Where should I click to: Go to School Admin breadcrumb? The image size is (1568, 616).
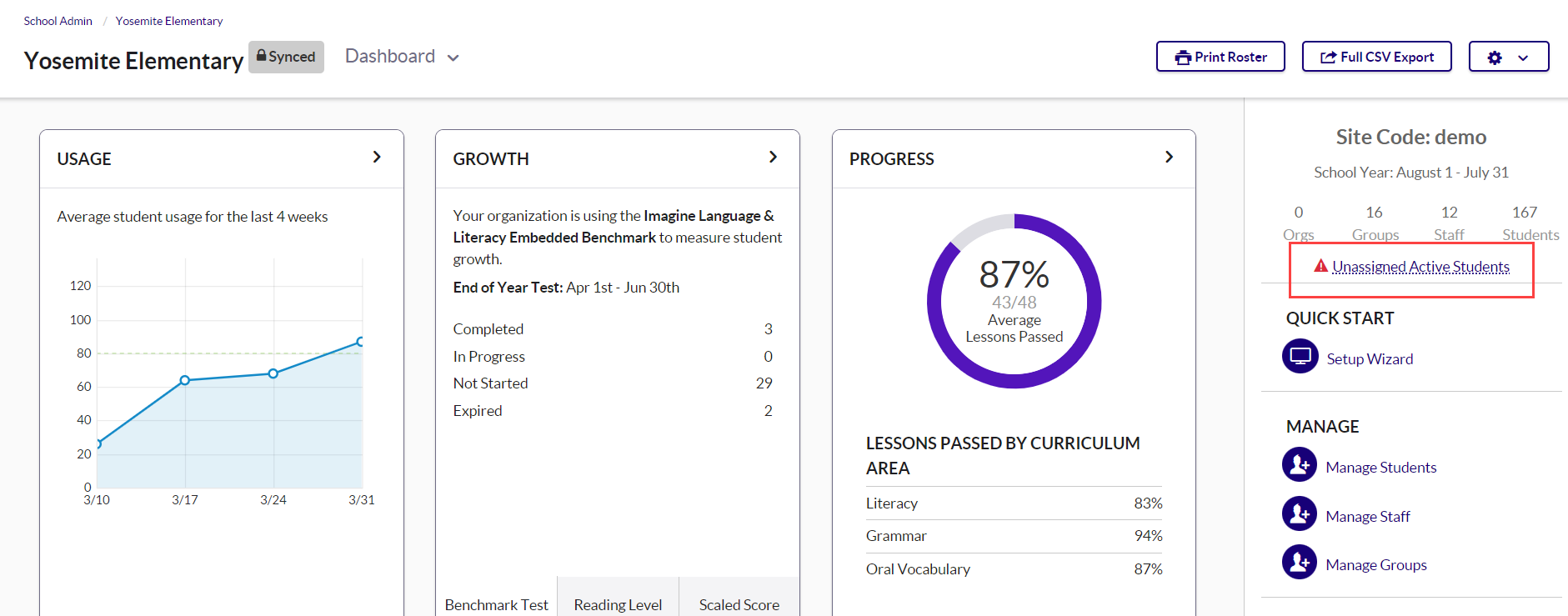58,21
